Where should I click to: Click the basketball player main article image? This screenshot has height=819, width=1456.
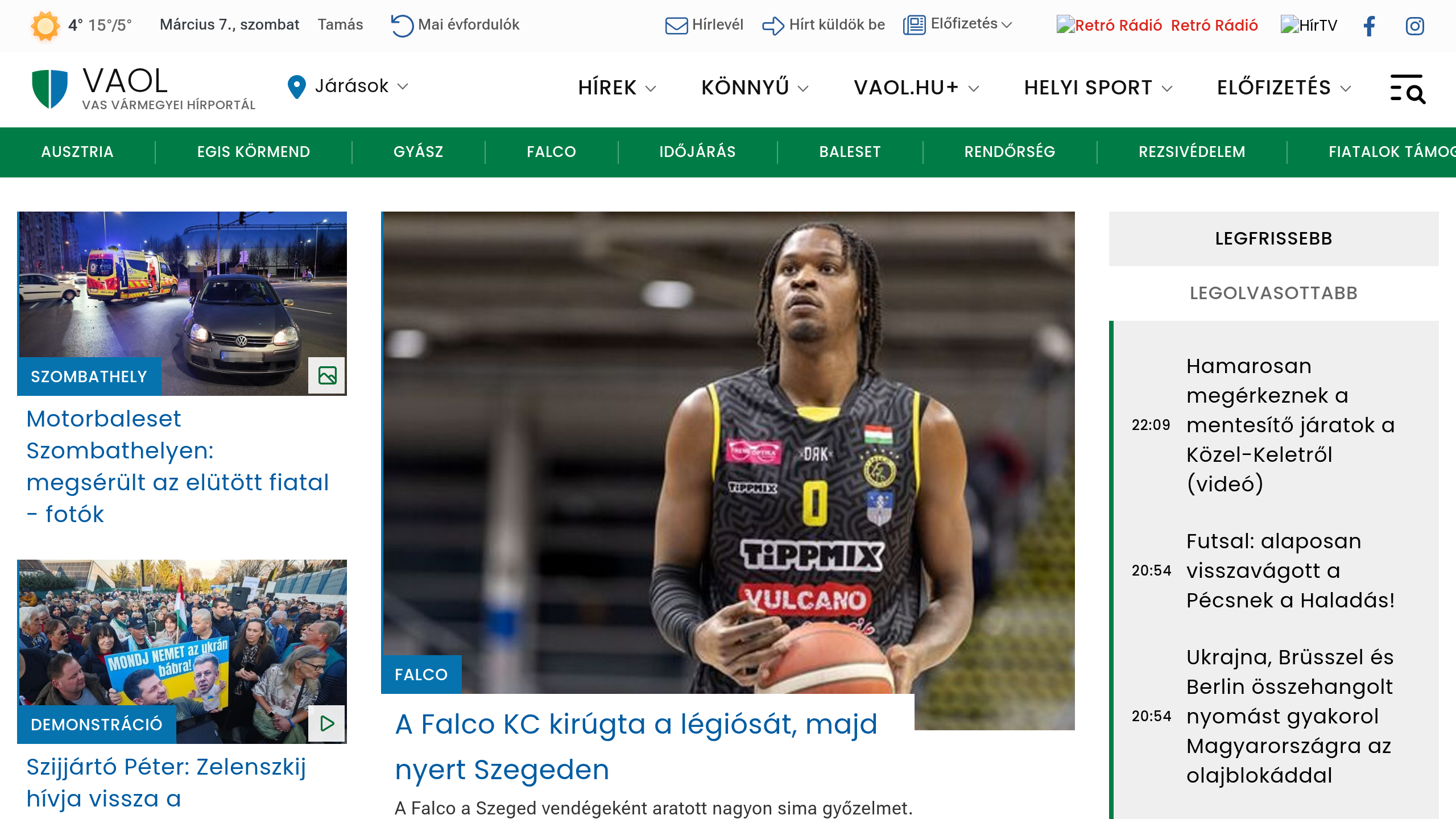[728, 432]
